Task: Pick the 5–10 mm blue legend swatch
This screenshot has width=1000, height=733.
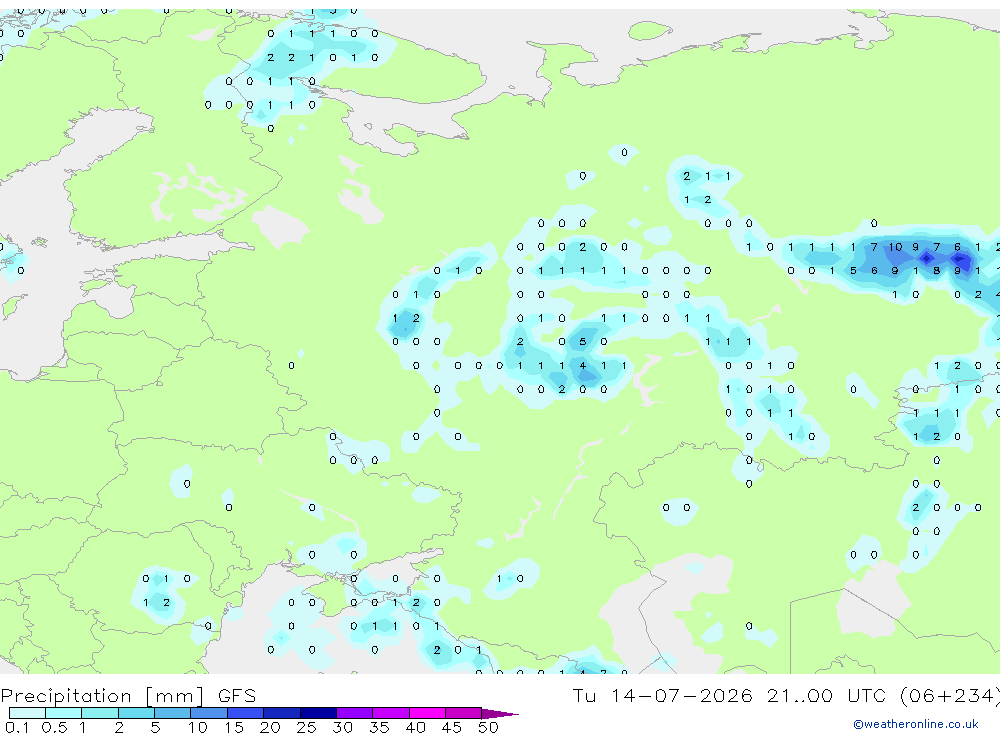Action: 173,713
